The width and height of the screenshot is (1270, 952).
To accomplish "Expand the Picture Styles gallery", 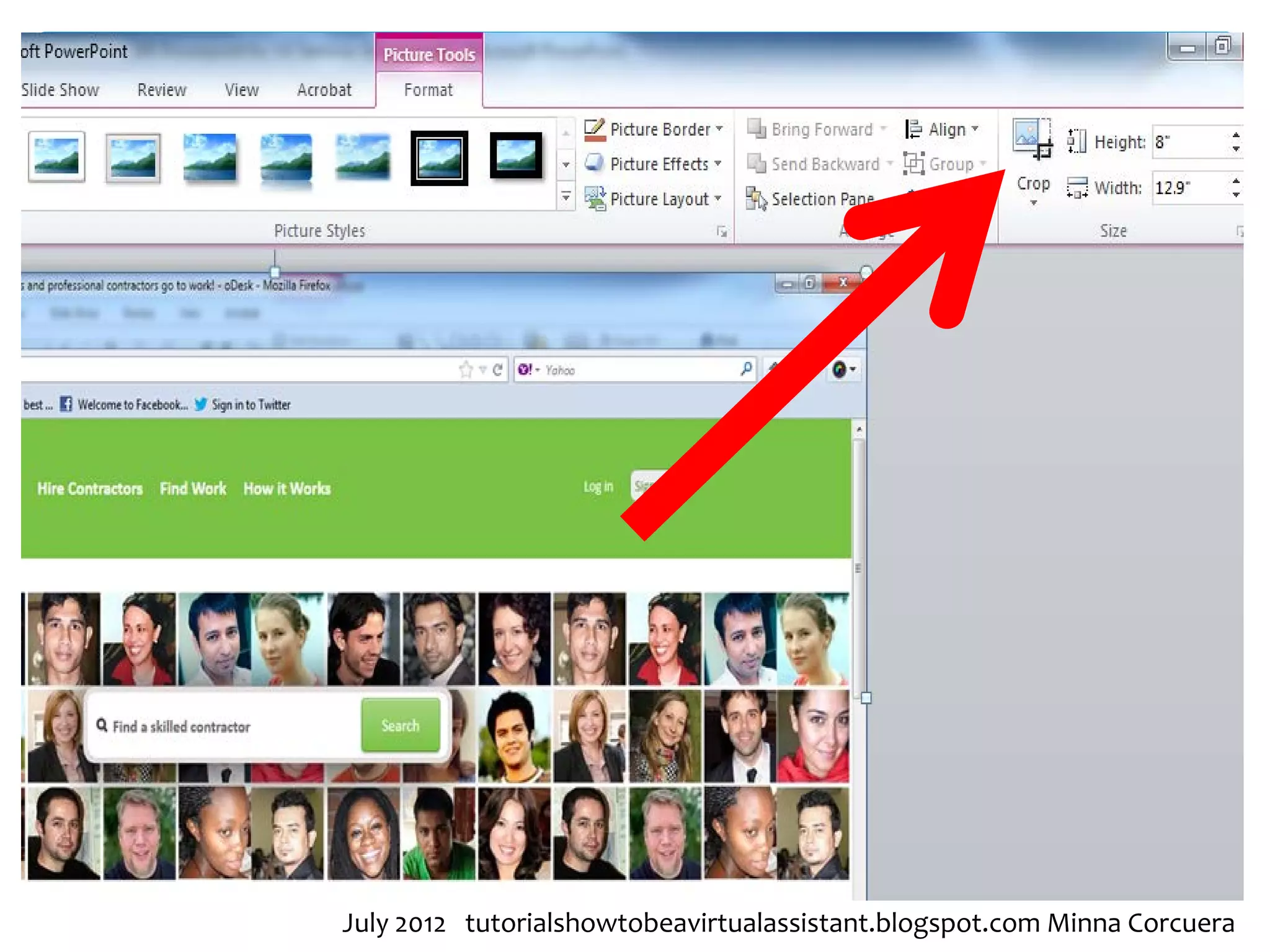I will point(566,197).
